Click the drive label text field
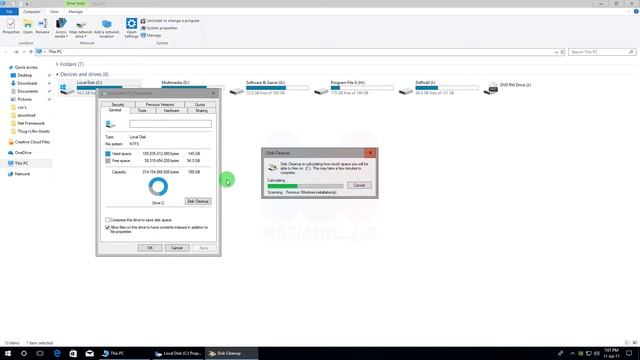Screen dimensions: 640x360 (x=171, y=124)
